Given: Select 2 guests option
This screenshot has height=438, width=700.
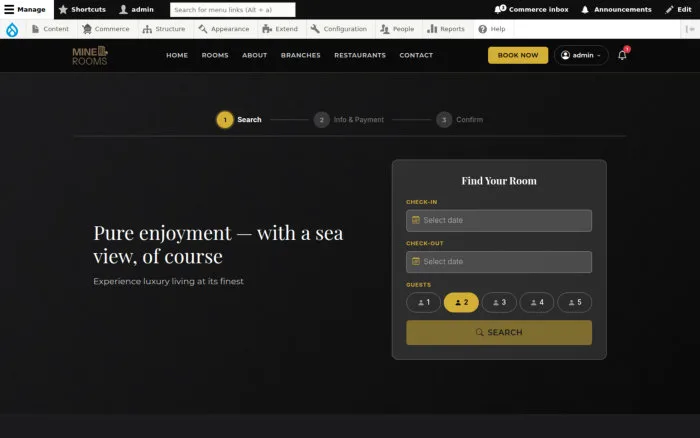Looking at the screenshot, I should [x=461, y=303].
